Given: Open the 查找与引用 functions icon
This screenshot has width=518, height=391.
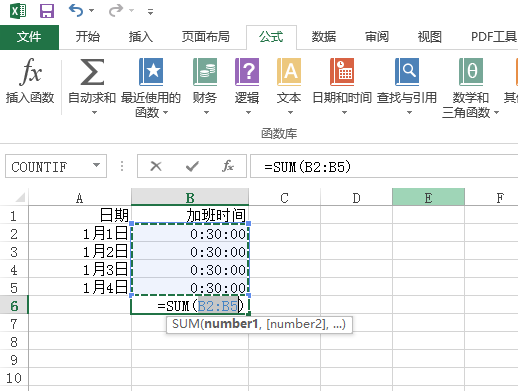Looking at the screenshot, I should (407, 72).
